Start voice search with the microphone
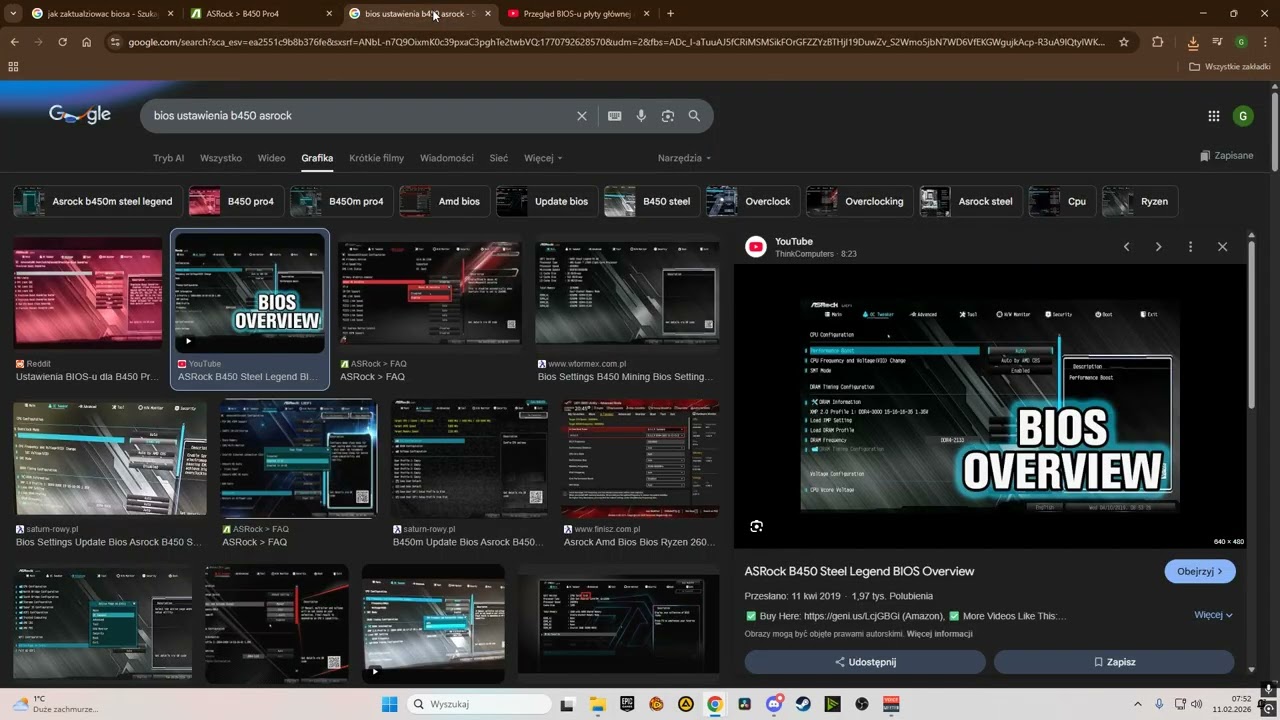The width and height of the screenshot is (1280, 720). (x=641, y=116)
